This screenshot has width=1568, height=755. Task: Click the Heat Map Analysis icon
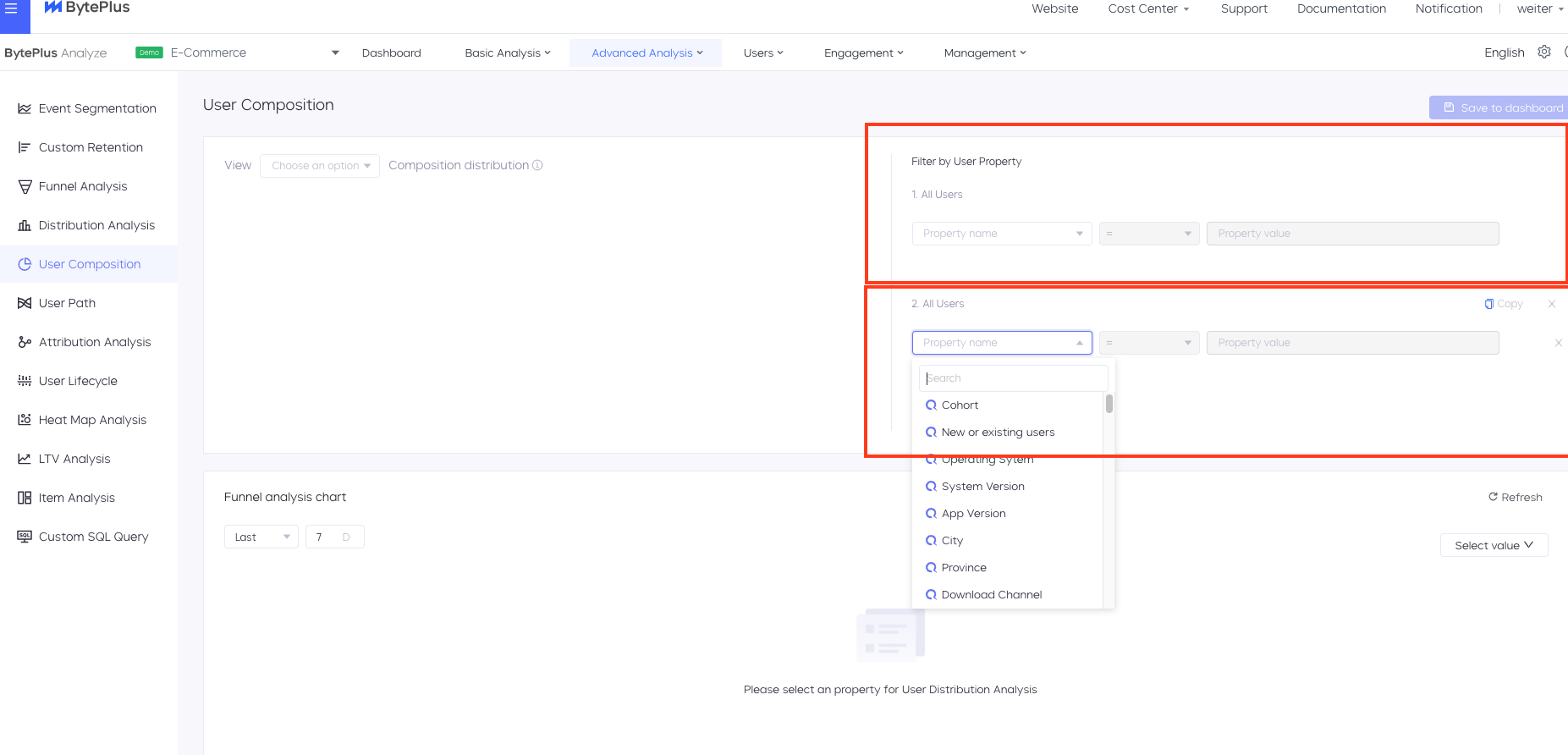[x=25, y=420]
